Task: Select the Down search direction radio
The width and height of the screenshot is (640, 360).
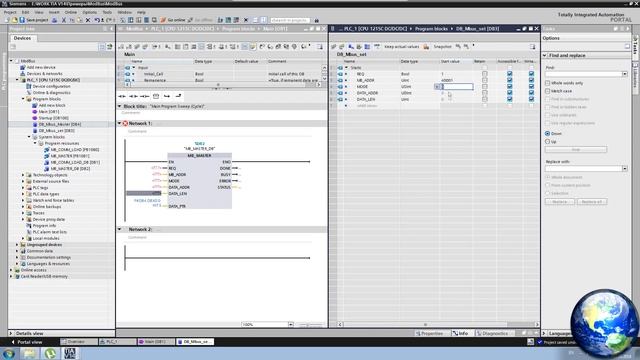Action: 548,133
